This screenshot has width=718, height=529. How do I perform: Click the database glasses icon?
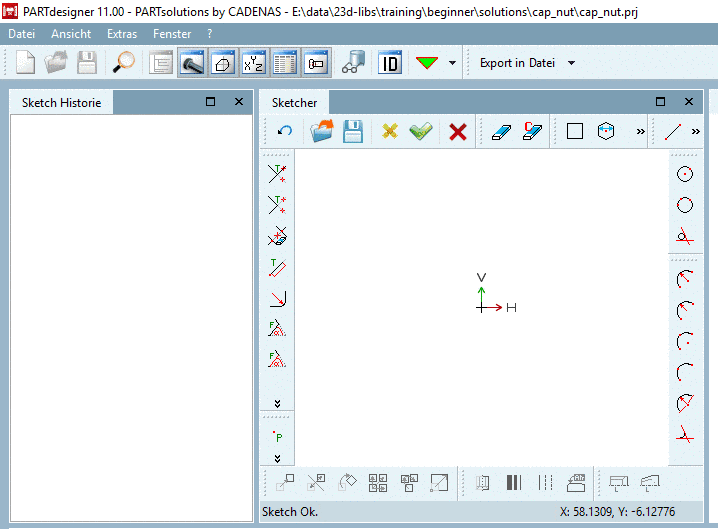[354, 63]
